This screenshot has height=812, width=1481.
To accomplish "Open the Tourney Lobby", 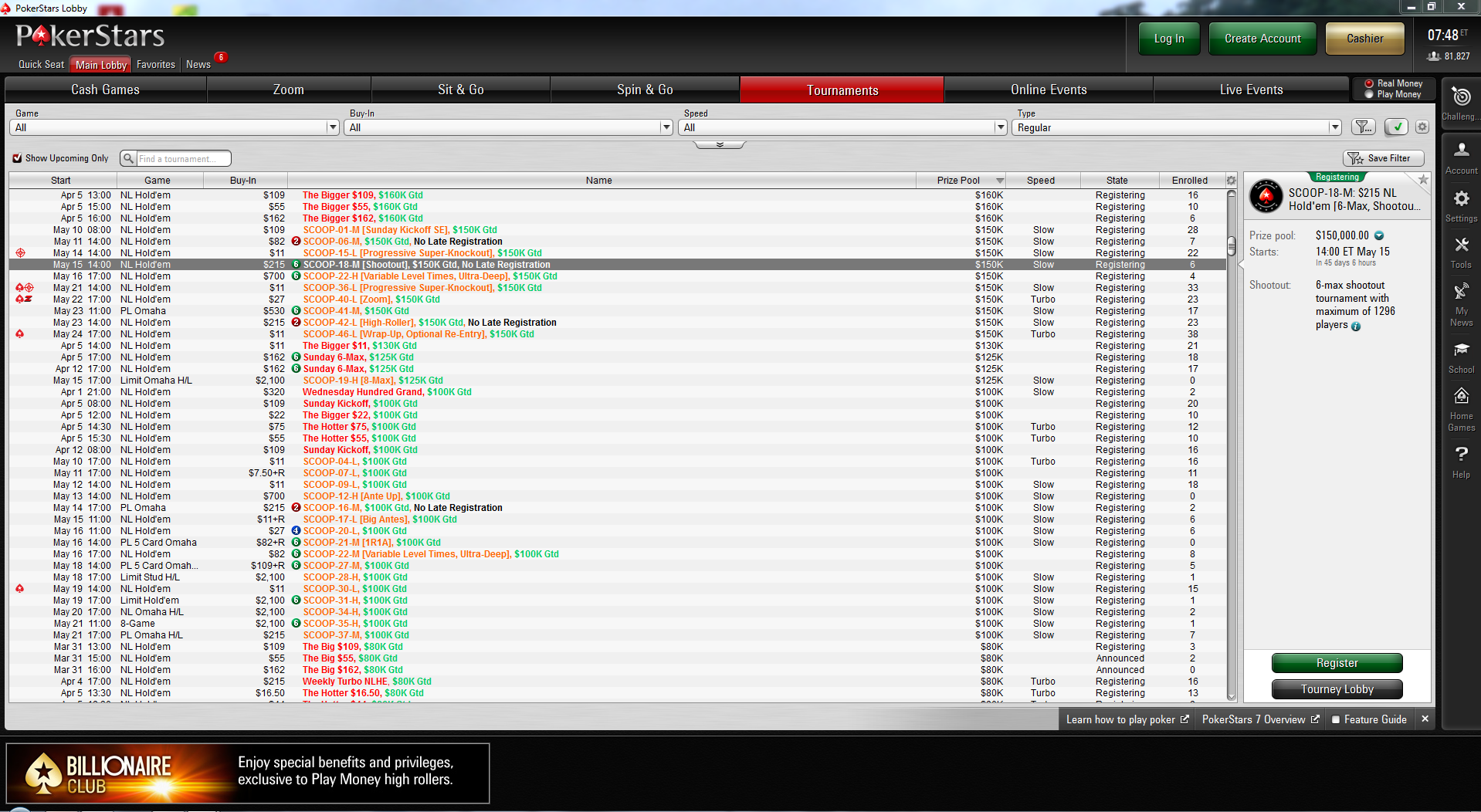I will pyautogui.click(x=1337, y=689).
